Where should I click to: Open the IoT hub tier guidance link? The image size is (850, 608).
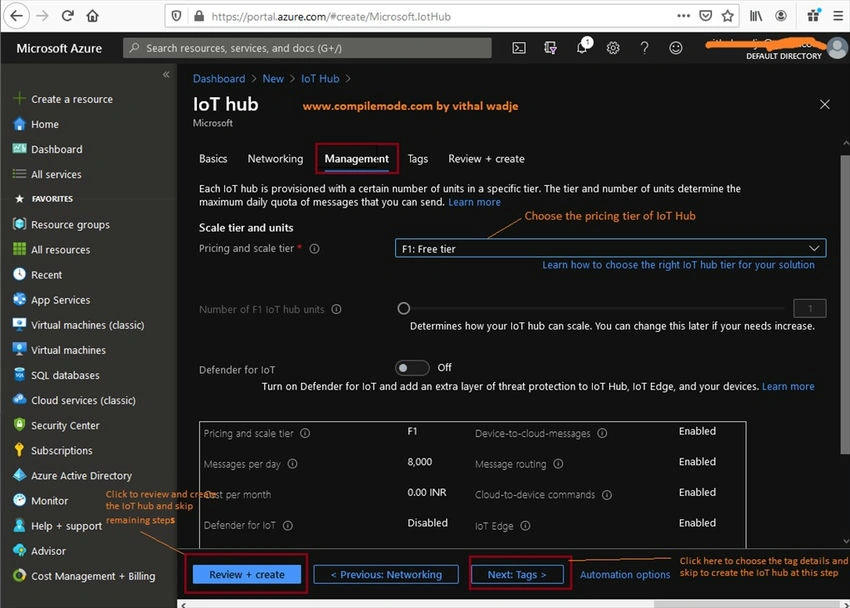[x=678, y=264]
